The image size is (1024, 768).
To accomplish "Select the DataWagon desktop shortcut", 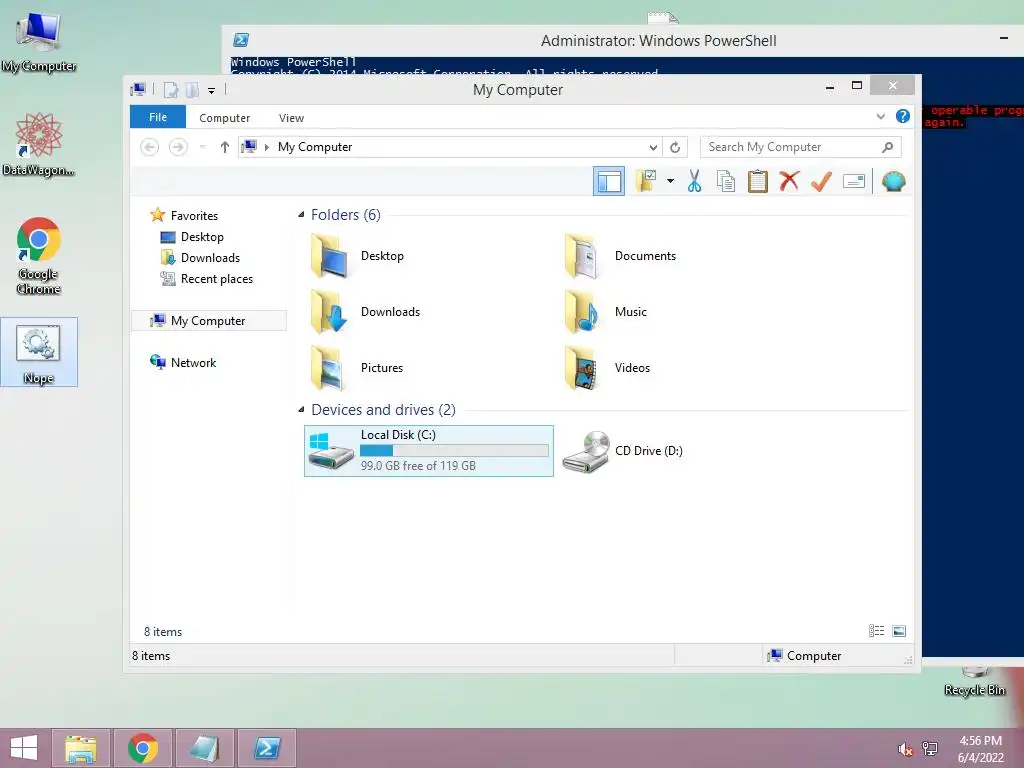I will coord(39,144).
